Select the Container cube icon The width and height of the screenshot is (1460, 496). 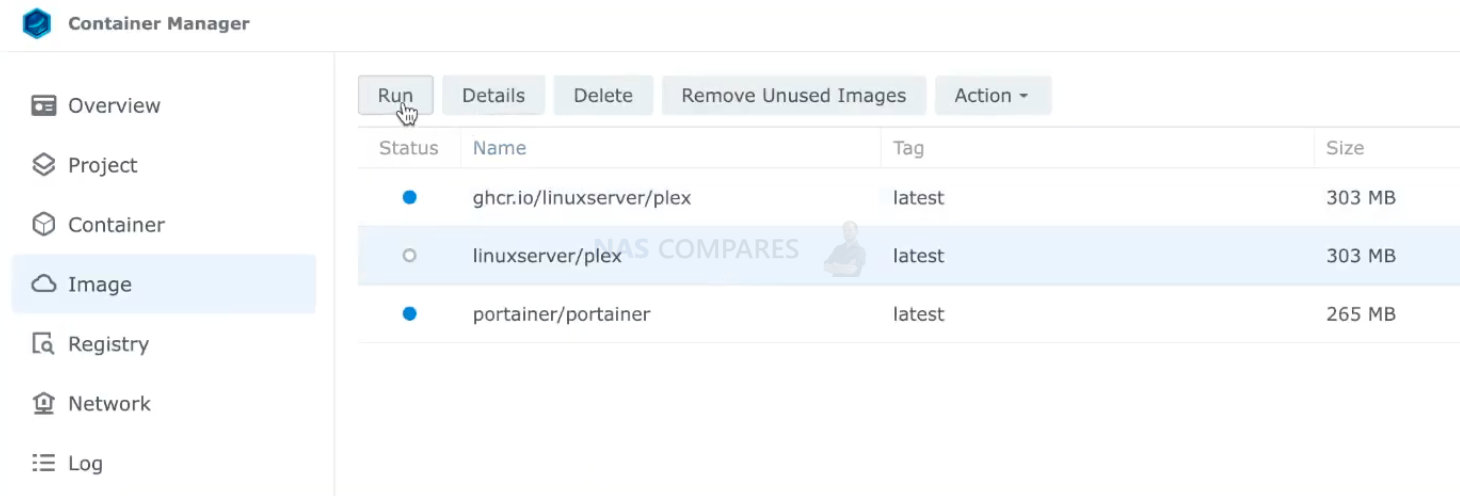coord(43,225)
